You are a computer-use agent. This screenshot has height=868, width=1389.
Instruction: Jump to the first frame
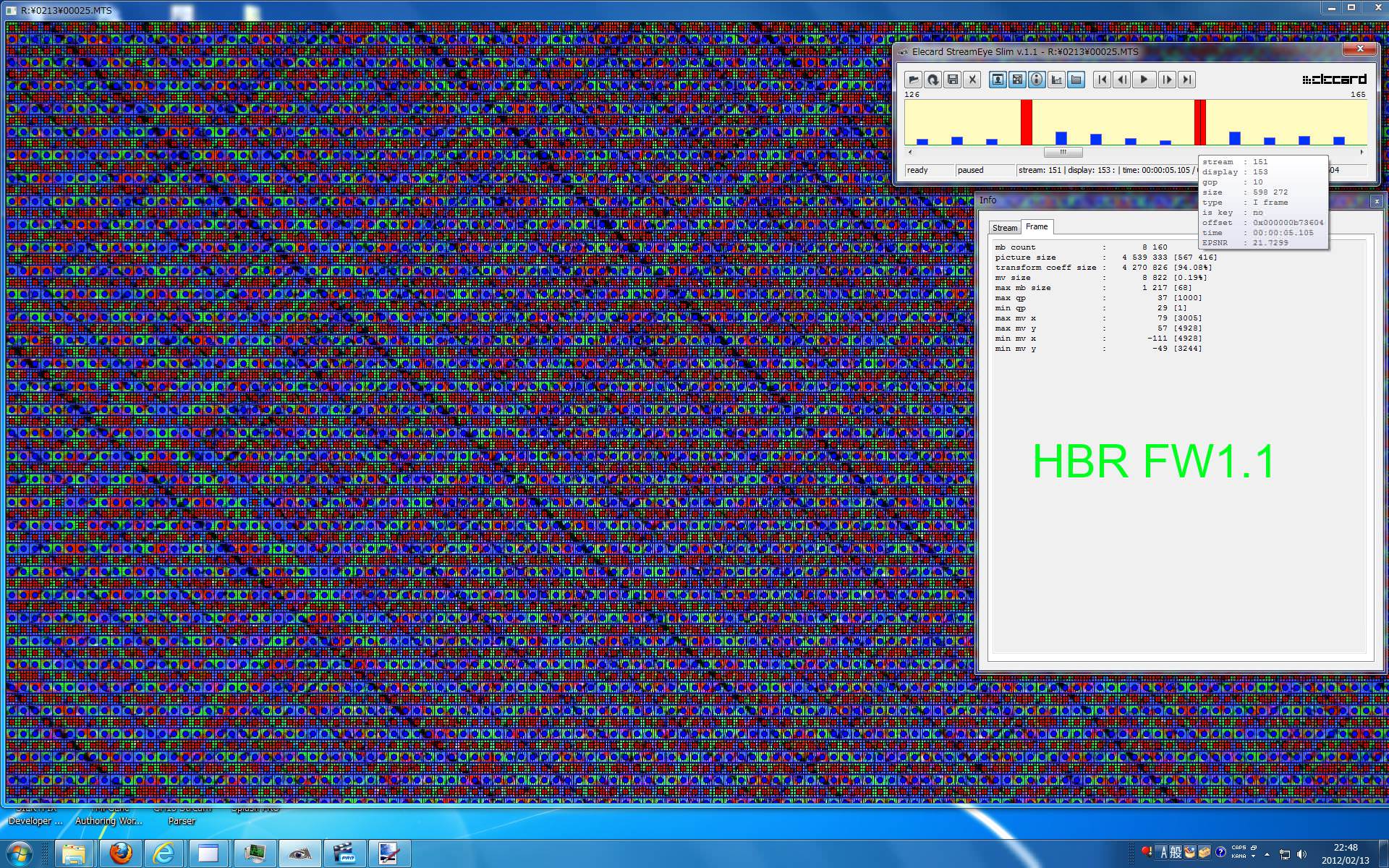[x=1102, y=80]
